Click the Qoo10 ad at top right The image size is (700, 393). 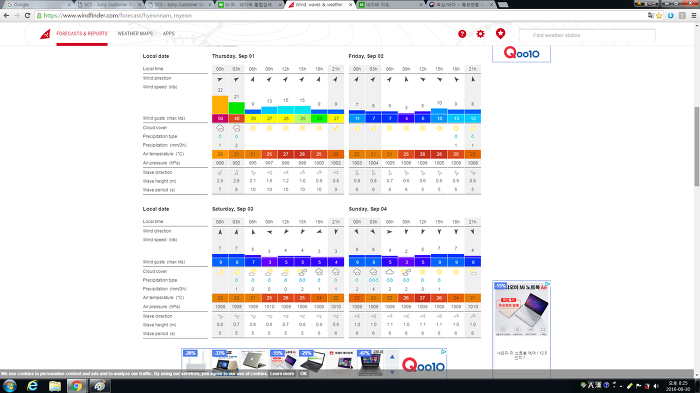(x=521, y=54)
